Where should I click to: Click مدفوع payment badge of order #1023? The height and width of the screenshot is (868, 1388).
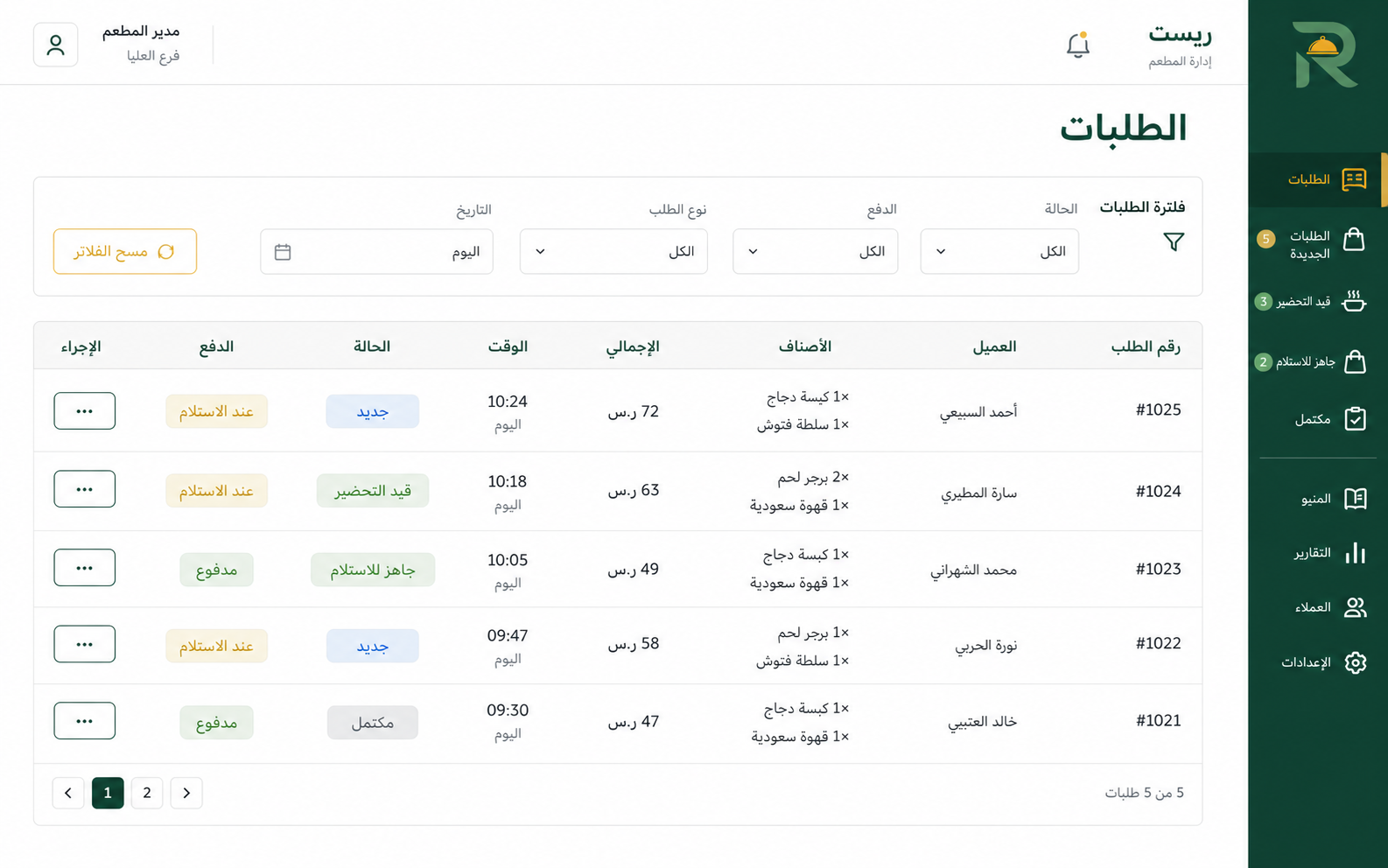pos(217,570)
